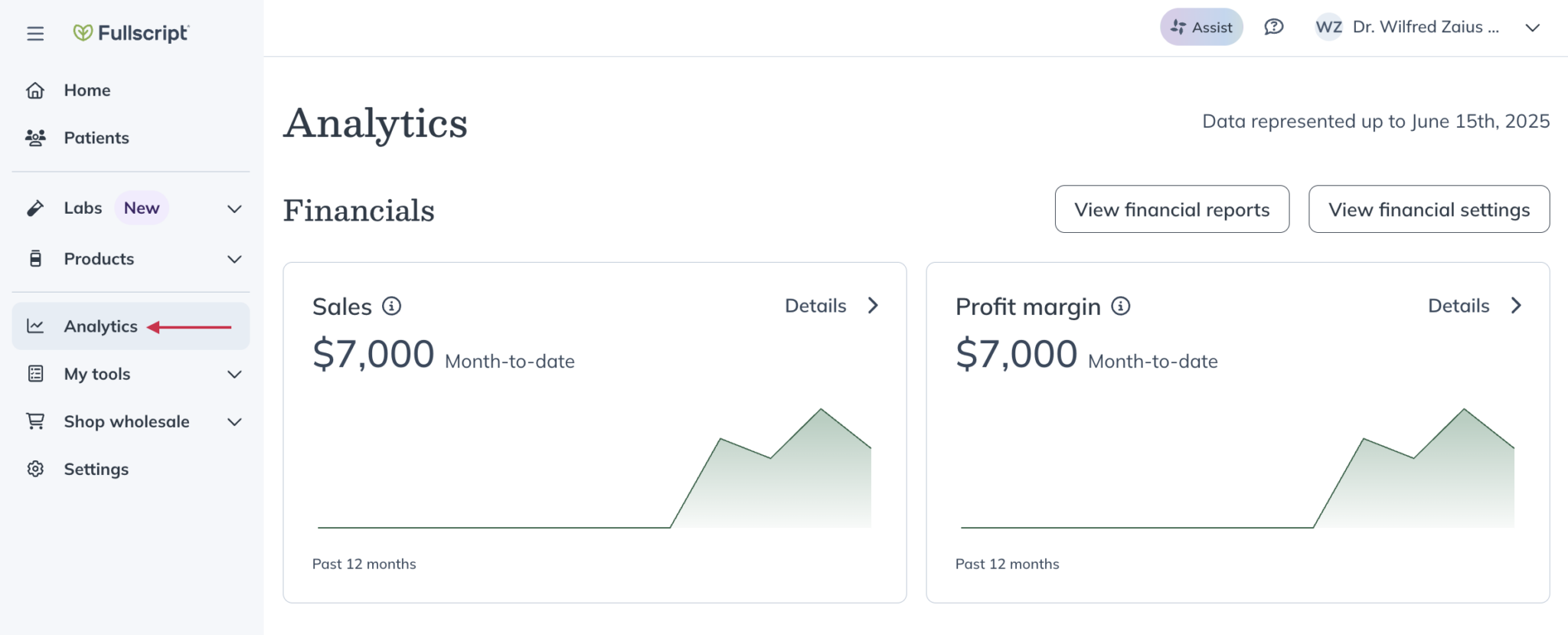Screen dimensions: 1568x635
Task: Click the Home house icon
Action: click(35, 90)
